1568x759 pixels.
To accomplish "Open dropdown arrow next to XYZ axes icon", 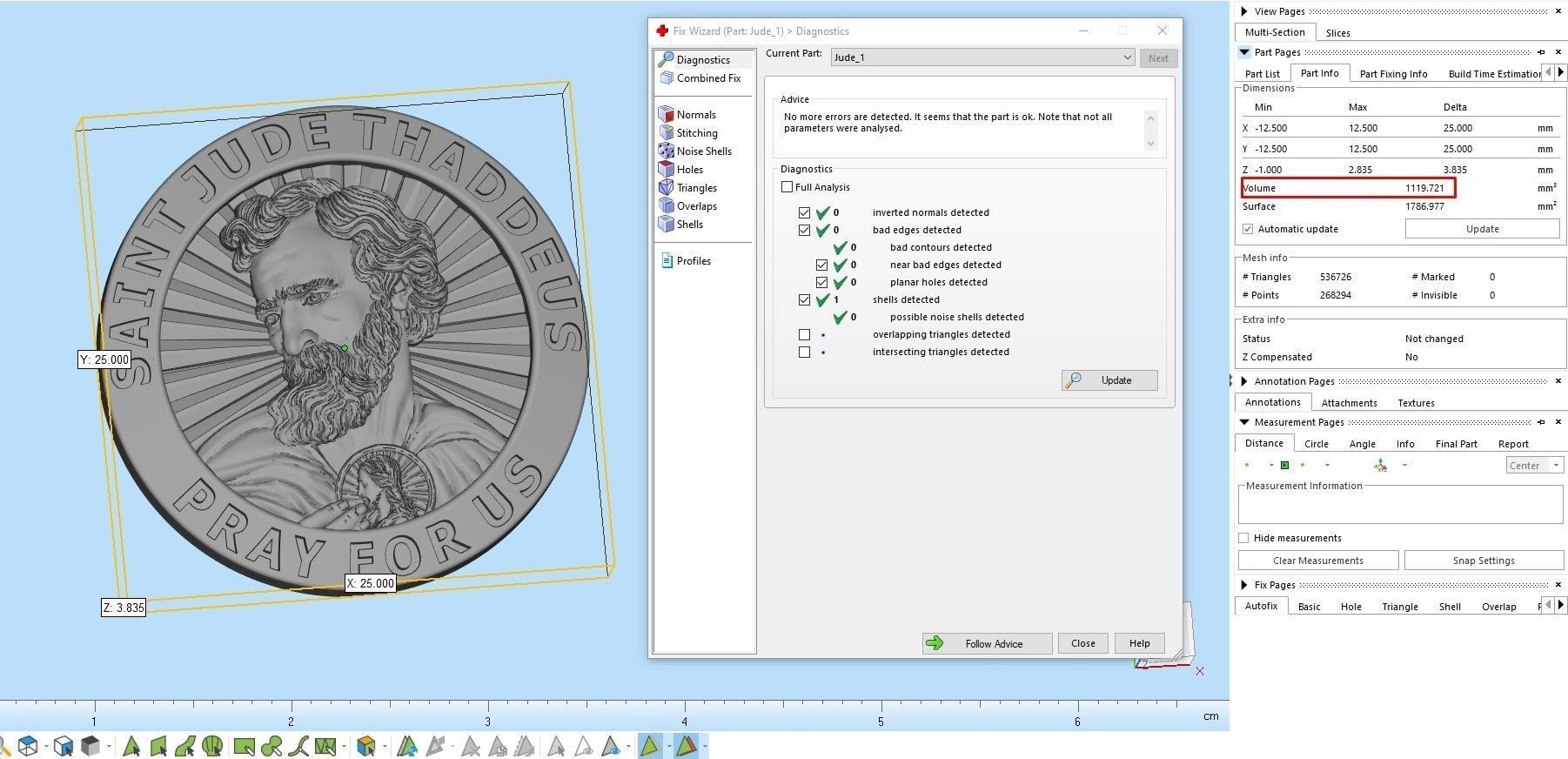I will click(1404, 465).
